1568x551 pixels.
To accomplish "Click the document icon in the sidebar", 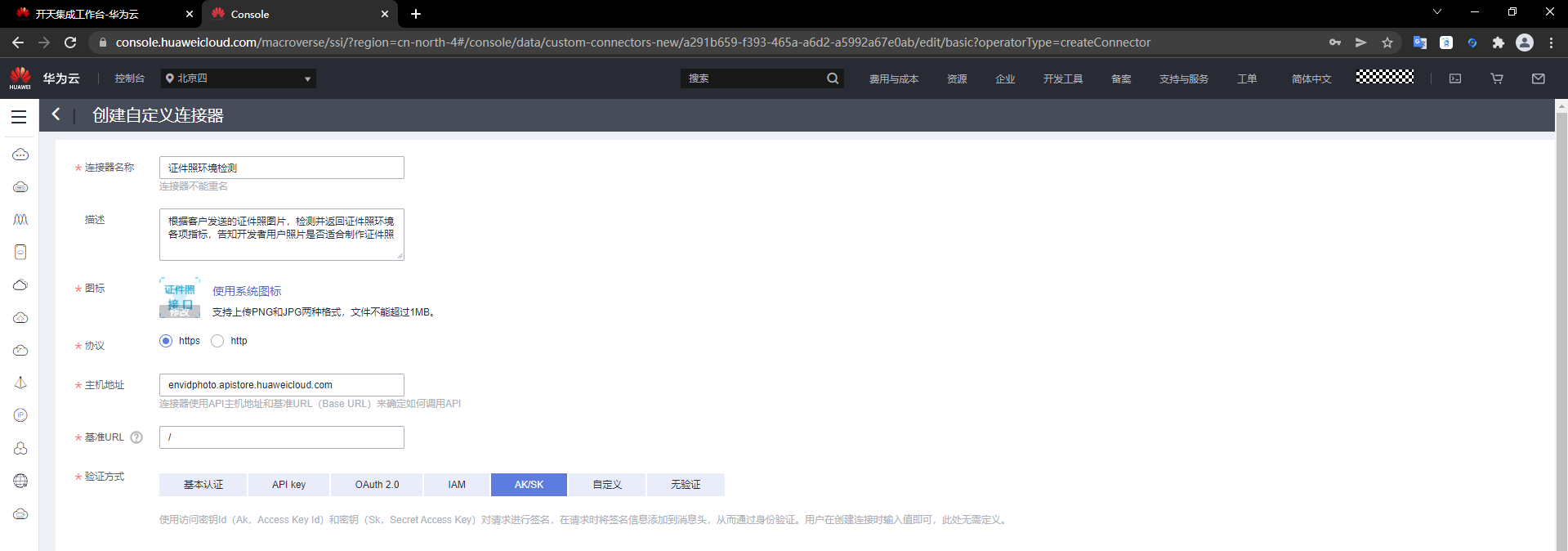I will coord(20,252).
